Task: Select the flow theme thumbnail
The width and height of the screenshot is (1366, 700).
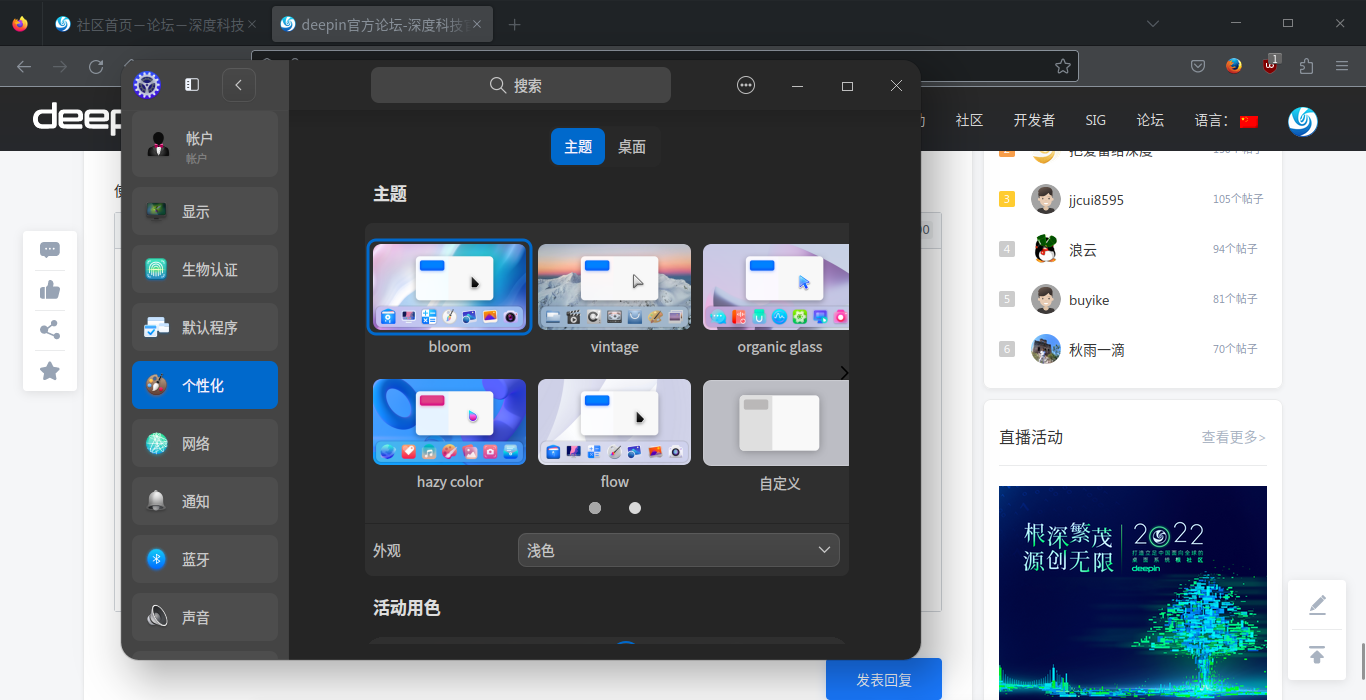Action: [614, 421]
